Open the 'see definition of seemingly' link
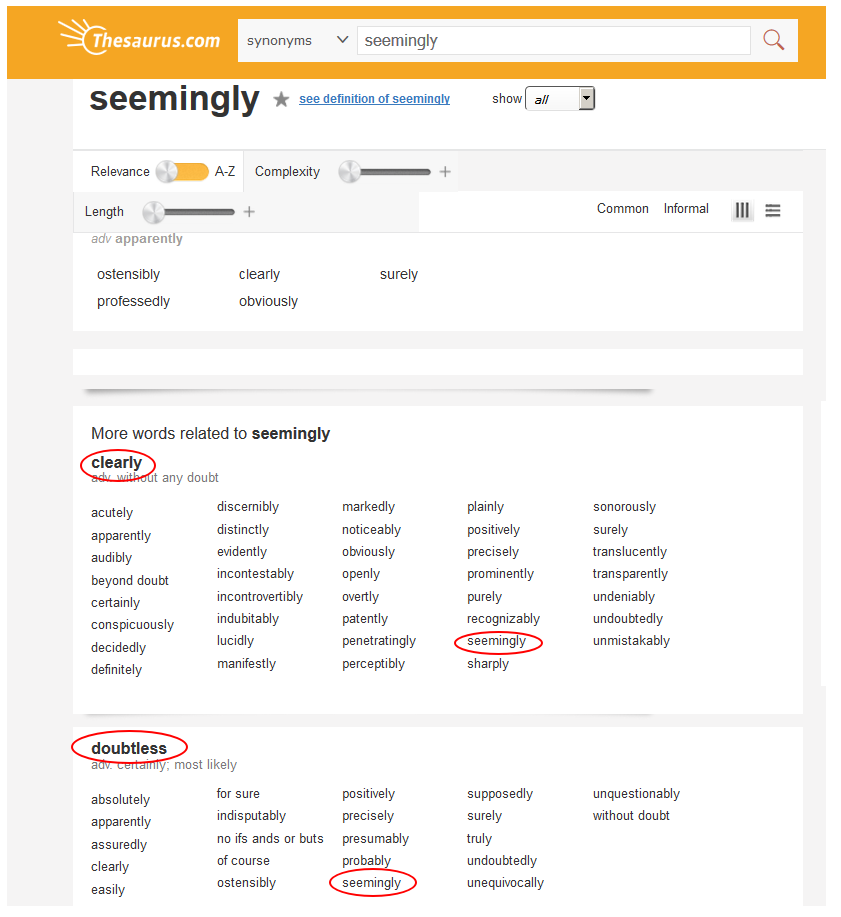The image size is (841, 917). click(x=374, y=99)
